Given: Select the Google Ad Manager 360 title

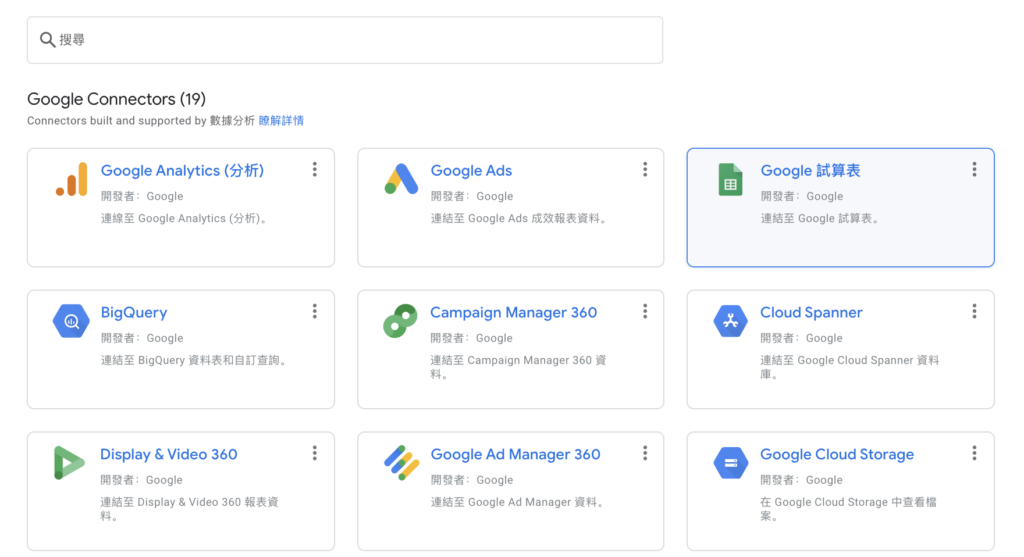Looking at the screenshot, I should pos(515,454).
